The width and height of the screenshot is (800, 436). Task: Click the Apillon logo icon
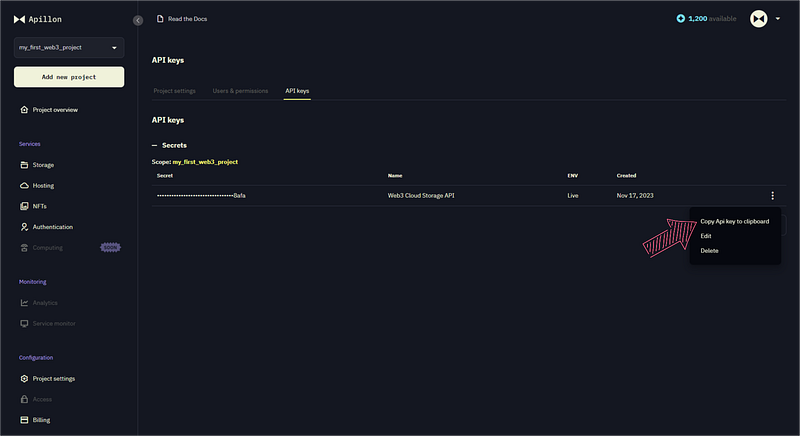tap(19, 19)
